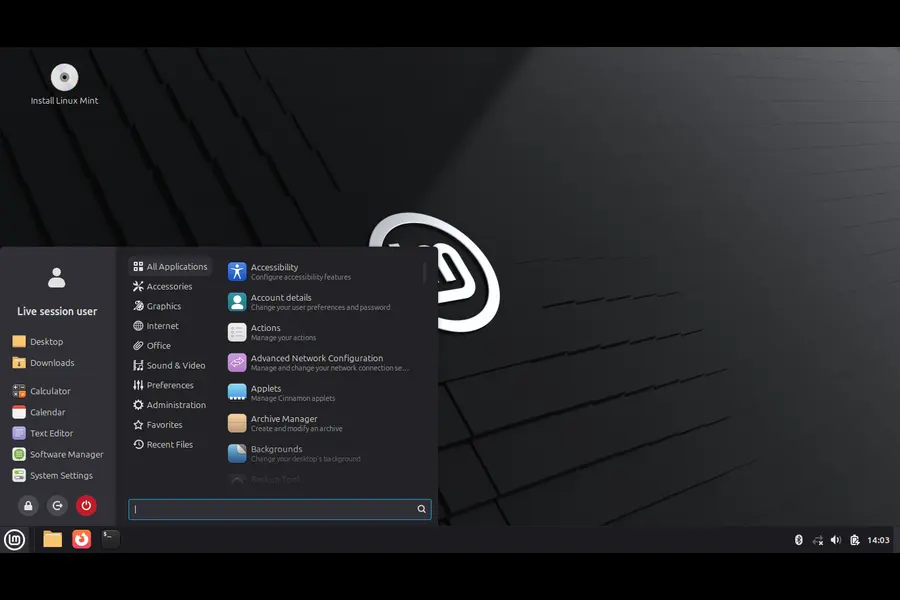Select the Graphics category
Screen dimensions: 900x600
tap(157, 306)
